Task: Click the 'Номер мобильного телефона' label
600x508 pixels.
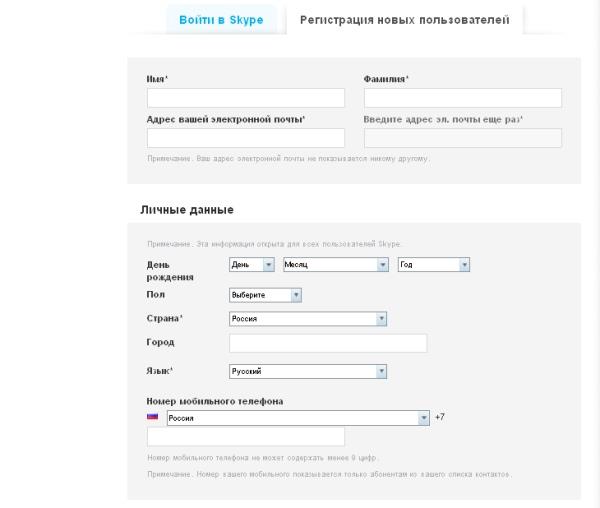Action: (214, 401)
